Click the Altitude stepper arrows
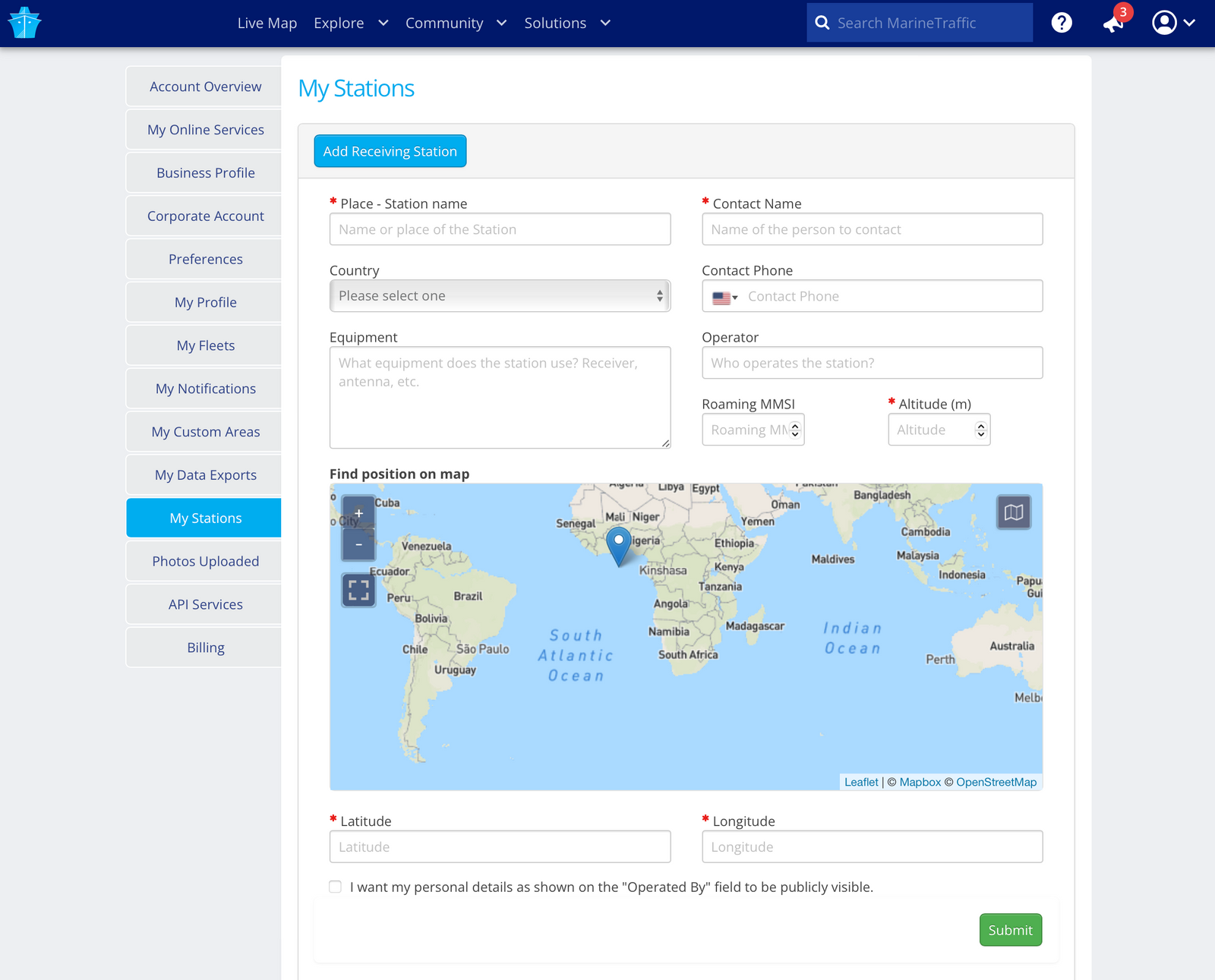Screen dimensions: 1215x980 (x=980, y=430)
